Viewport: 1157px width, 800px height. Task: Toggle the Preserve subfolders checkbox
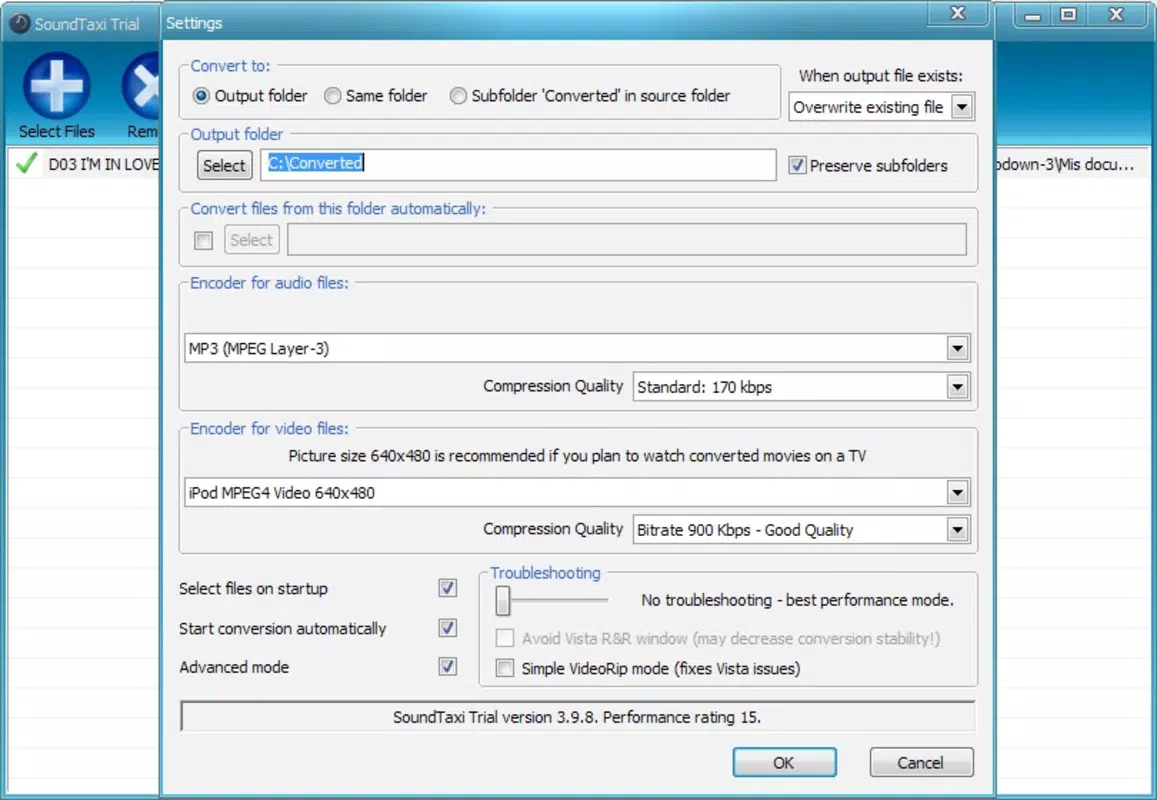coord(797,165)
